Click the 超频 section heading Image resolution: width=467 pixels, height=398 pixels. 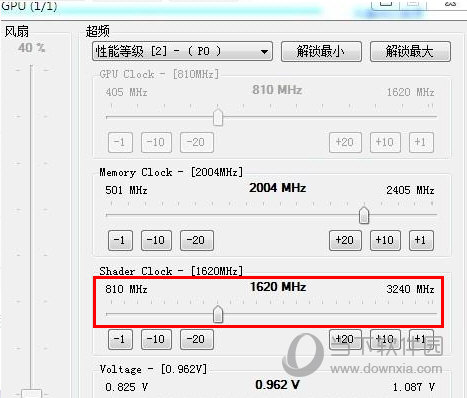(97, 31)
